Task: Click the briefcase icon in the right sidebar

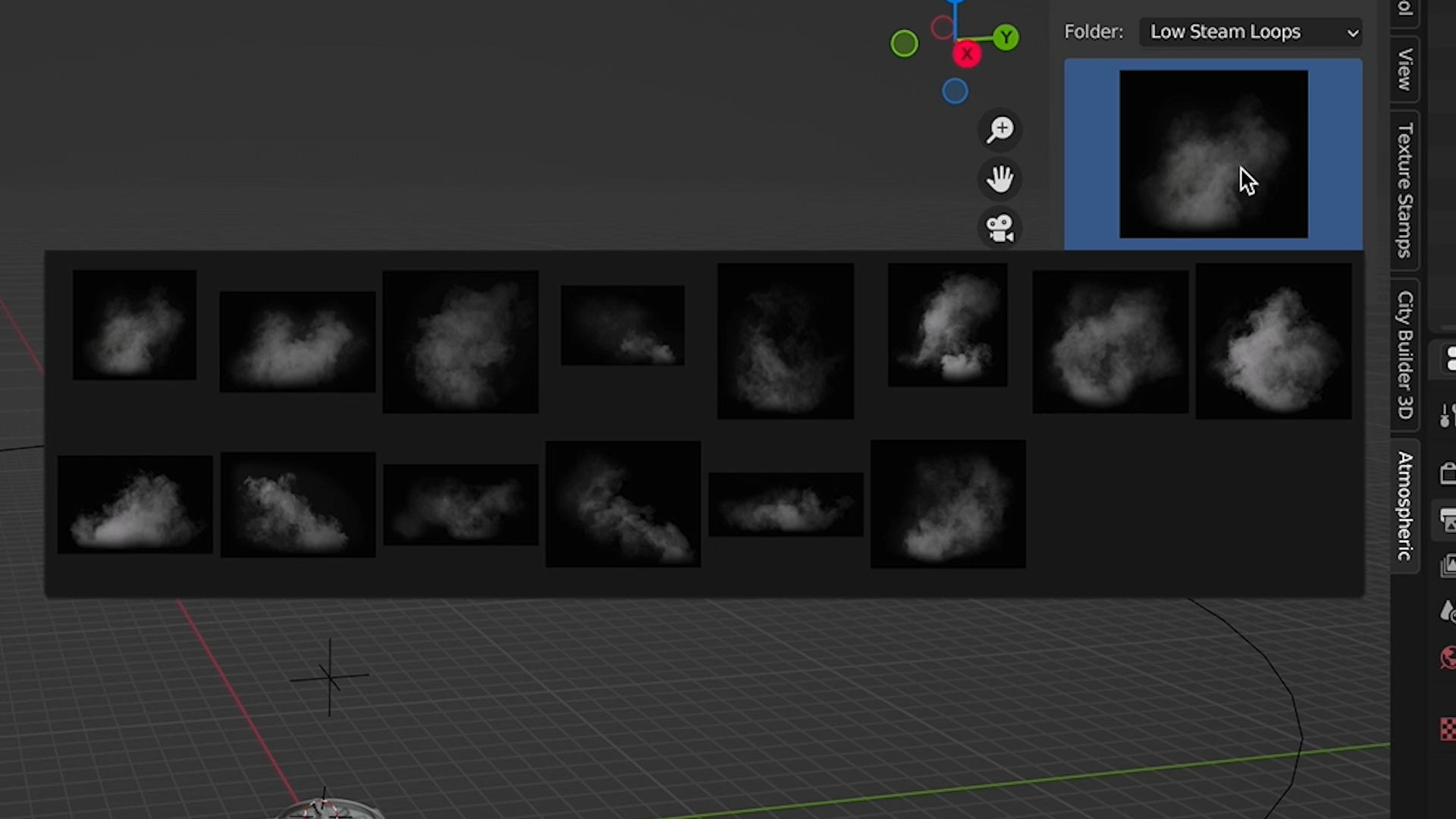Action: pos(1447,474)
